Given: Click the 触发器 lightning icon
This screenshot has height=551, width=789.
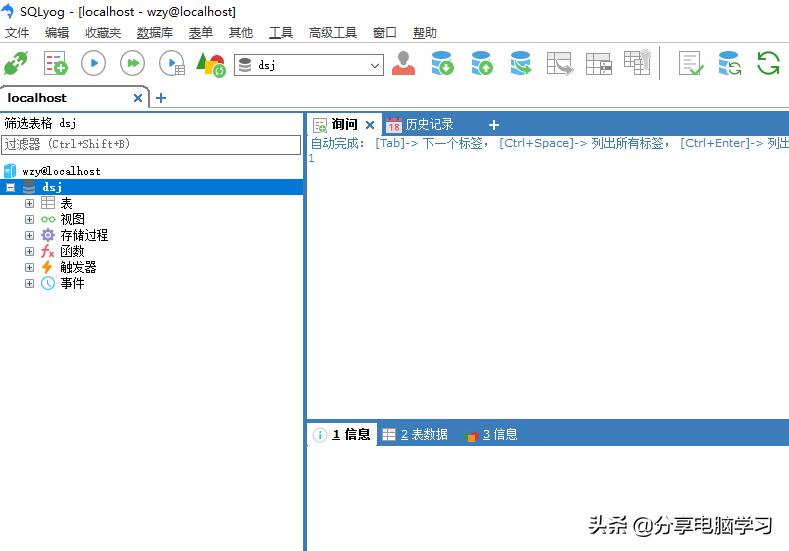Looking at the screenshot, I should click(x=47, y=267).
